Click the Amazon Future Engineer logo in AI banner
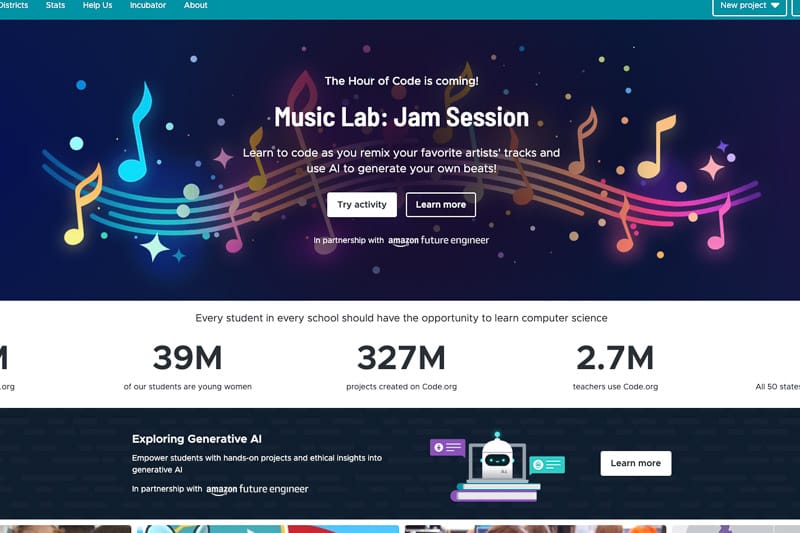This screenshot has width=800, height=533. point(257,489)
